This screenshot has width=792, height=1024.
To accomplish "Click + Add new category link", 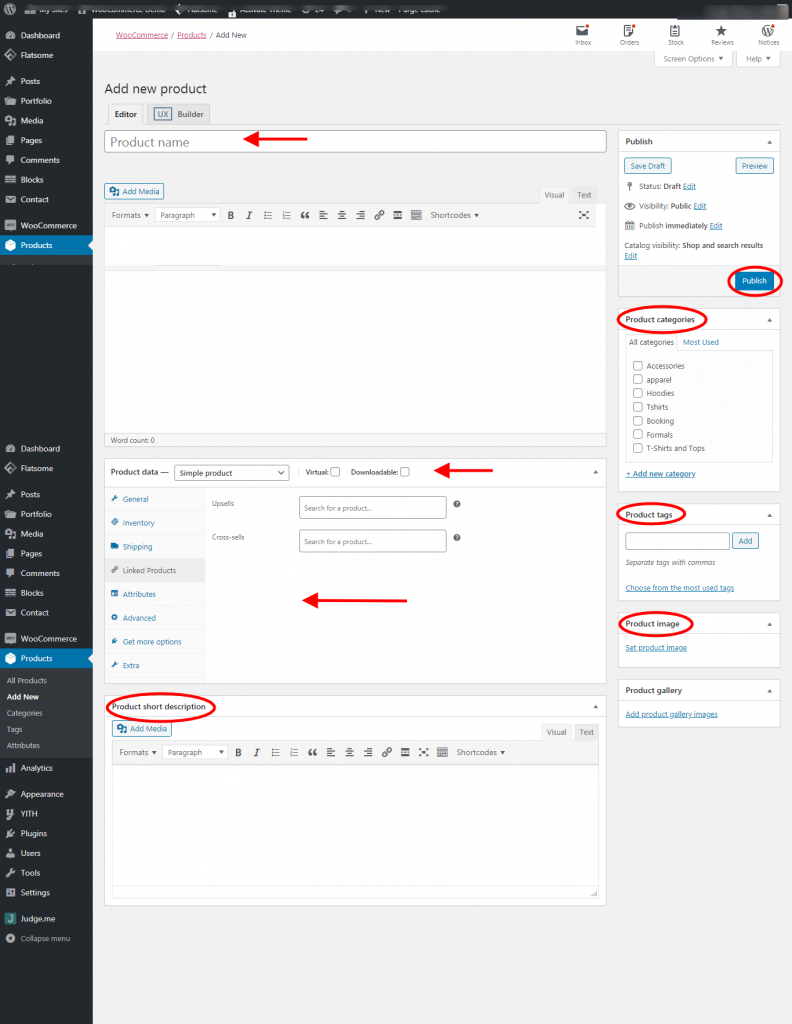I will coord(660,473).
